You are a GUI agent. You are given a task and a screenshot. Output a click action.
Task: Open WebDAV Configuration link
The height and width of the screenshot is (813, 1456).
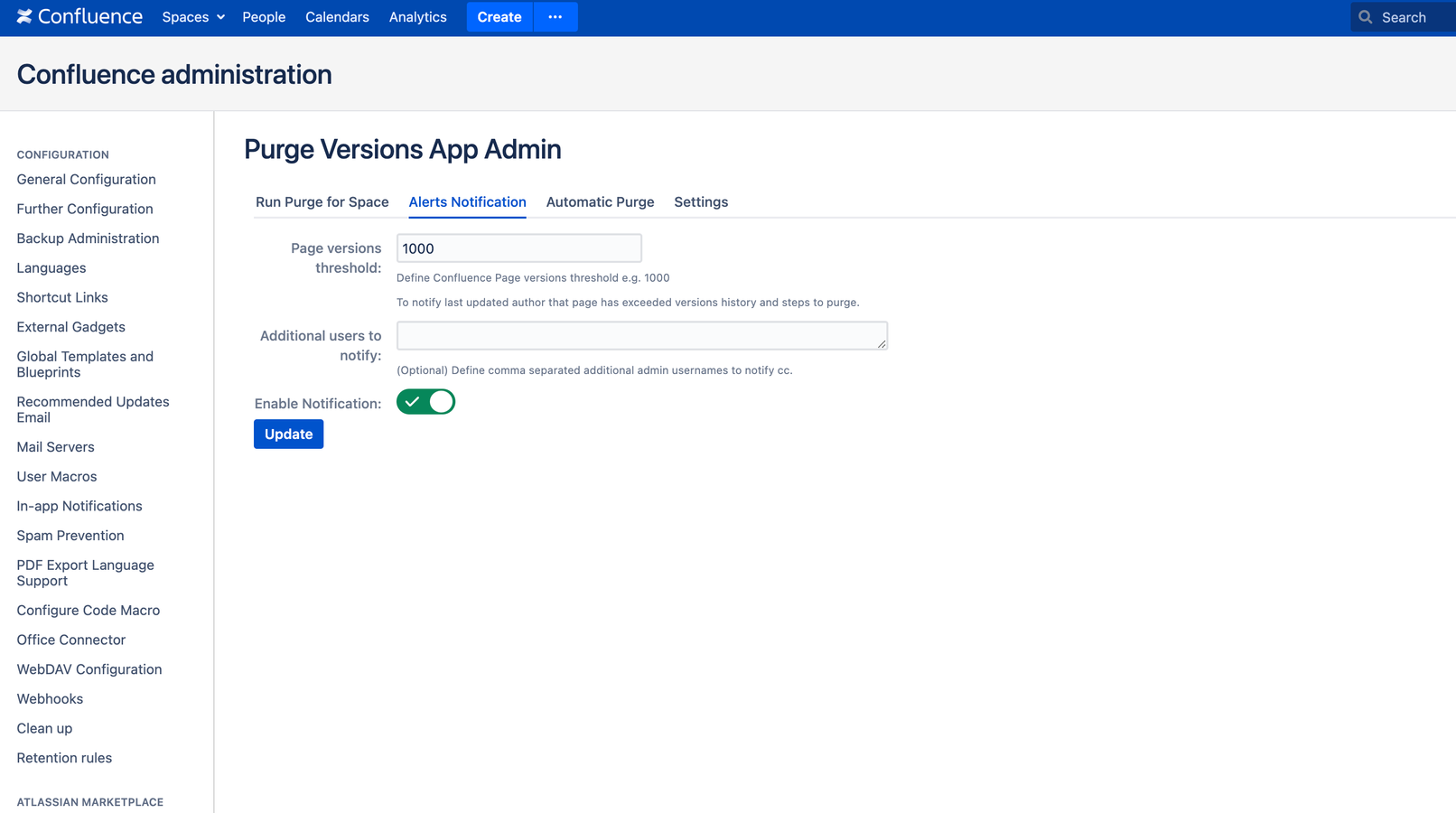pyautogui.click(x=89, y=669)
